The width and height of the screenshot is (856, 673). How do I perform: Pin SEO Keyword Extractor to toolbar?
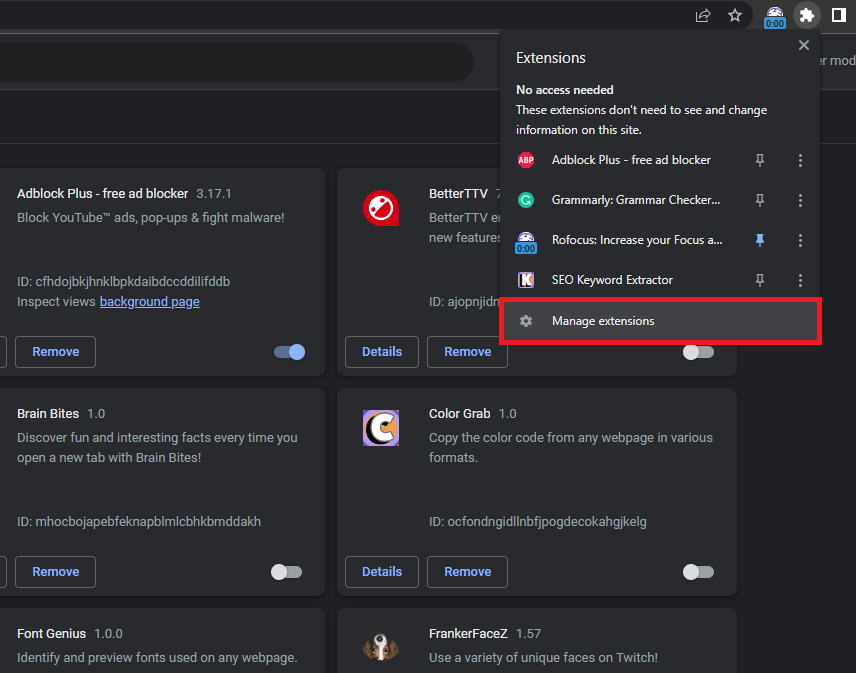pyautogui.click(x=759, y=280)
